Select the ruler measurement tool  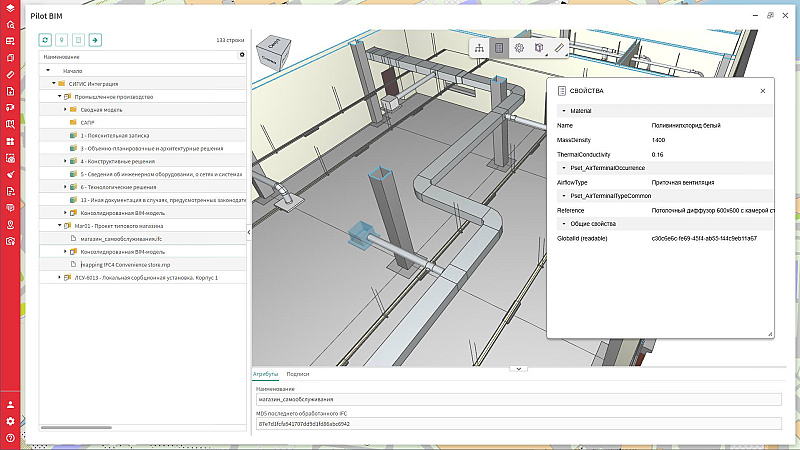coord(559,47)
